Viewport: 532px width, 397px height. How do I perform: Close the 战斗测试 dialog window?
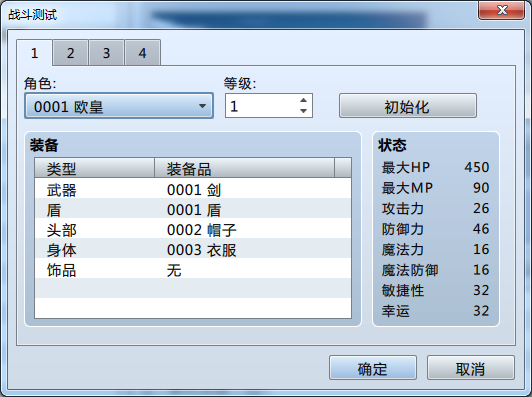(x=502, y=10)
